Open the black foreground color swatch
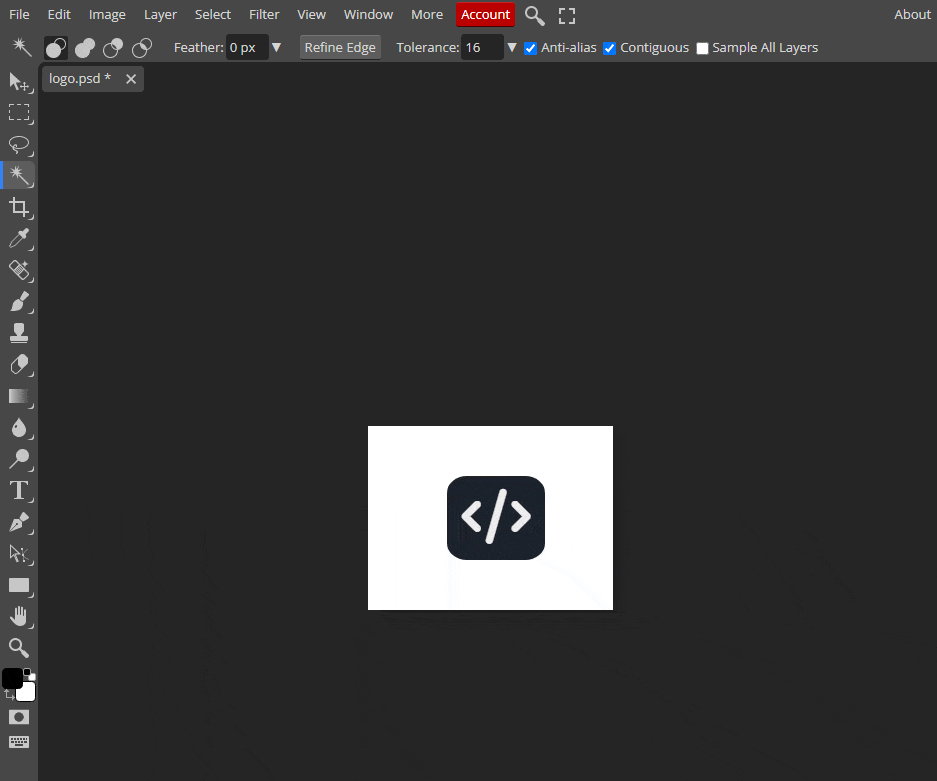This screenshot has width=937, height=781. pos(12,679)
